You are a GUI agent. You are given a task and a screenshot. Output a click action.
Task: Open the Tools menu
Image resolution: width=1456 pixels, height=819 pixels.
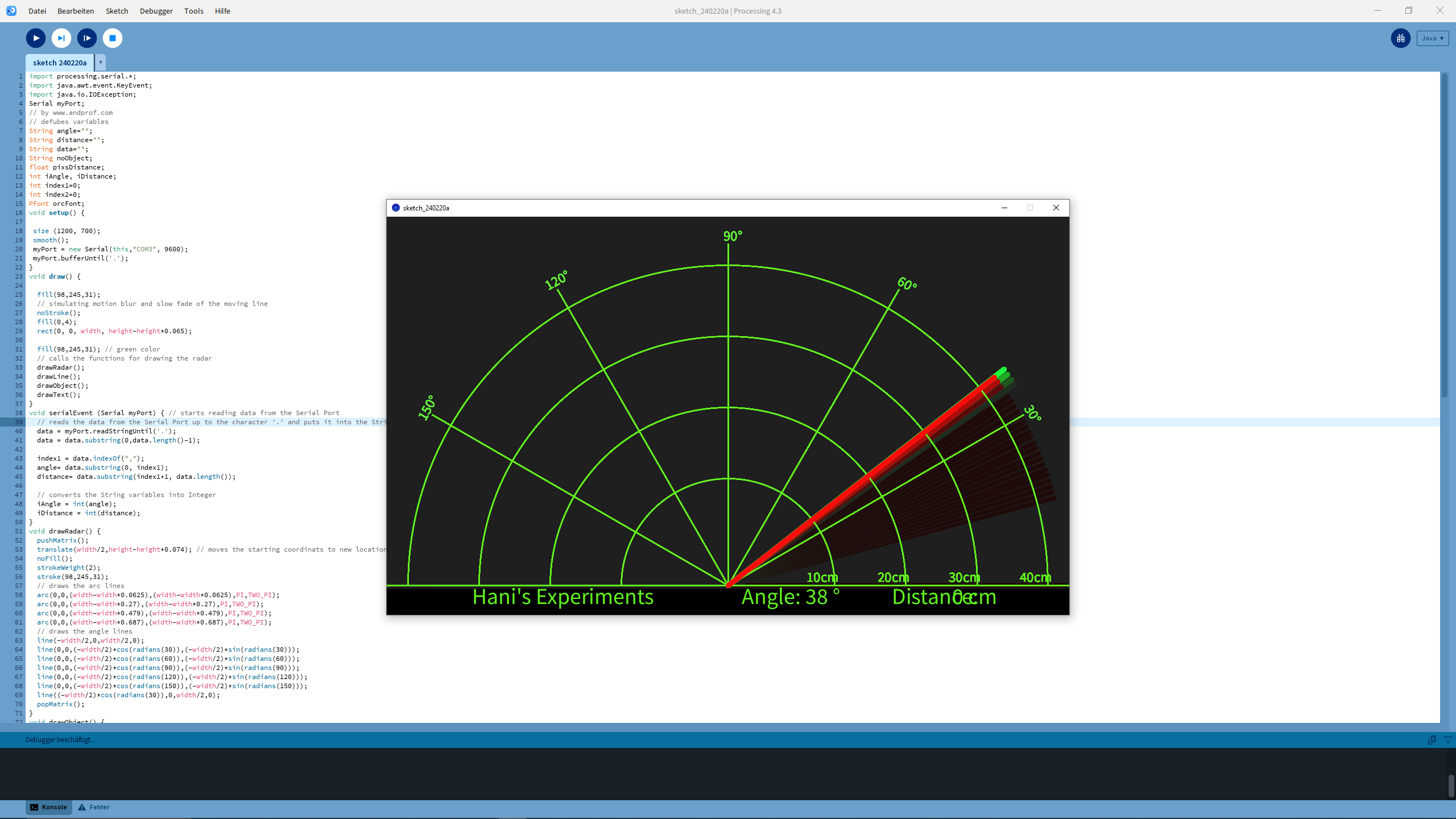(193, 11)
